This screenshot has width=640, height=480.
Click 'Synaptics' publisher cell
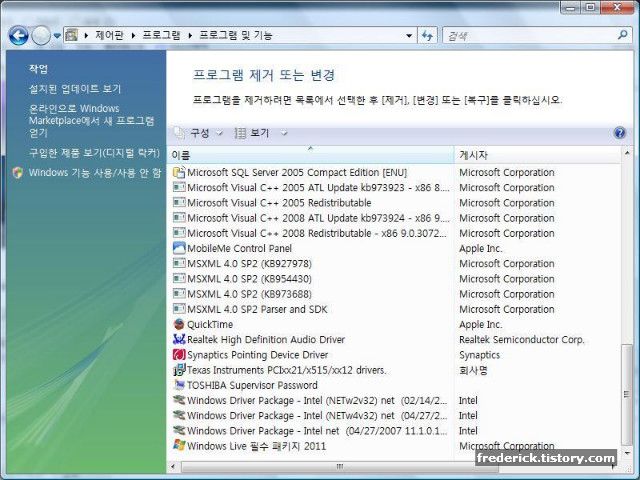[x=479, y=355]
